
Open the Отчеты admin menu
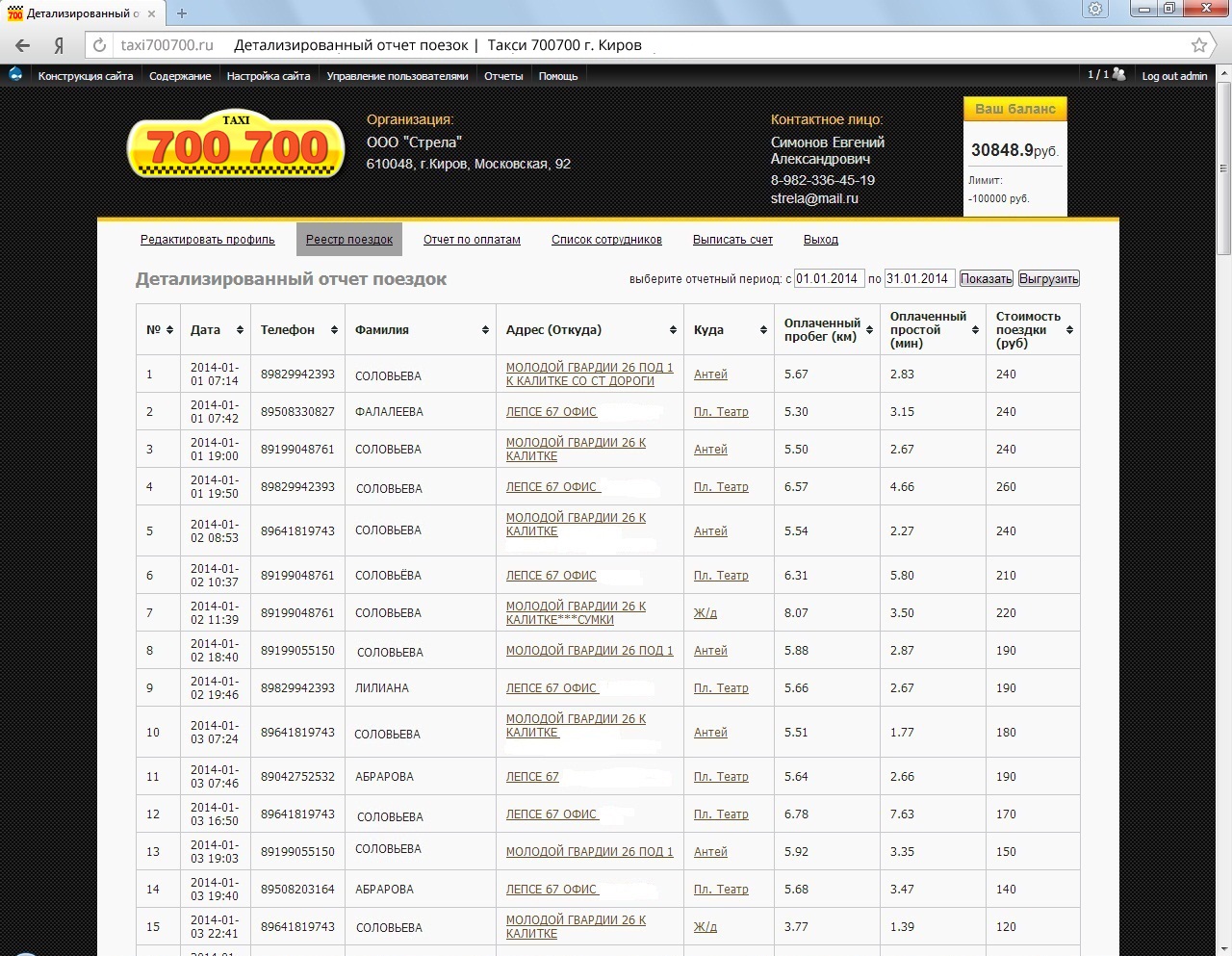click(503, 76)
